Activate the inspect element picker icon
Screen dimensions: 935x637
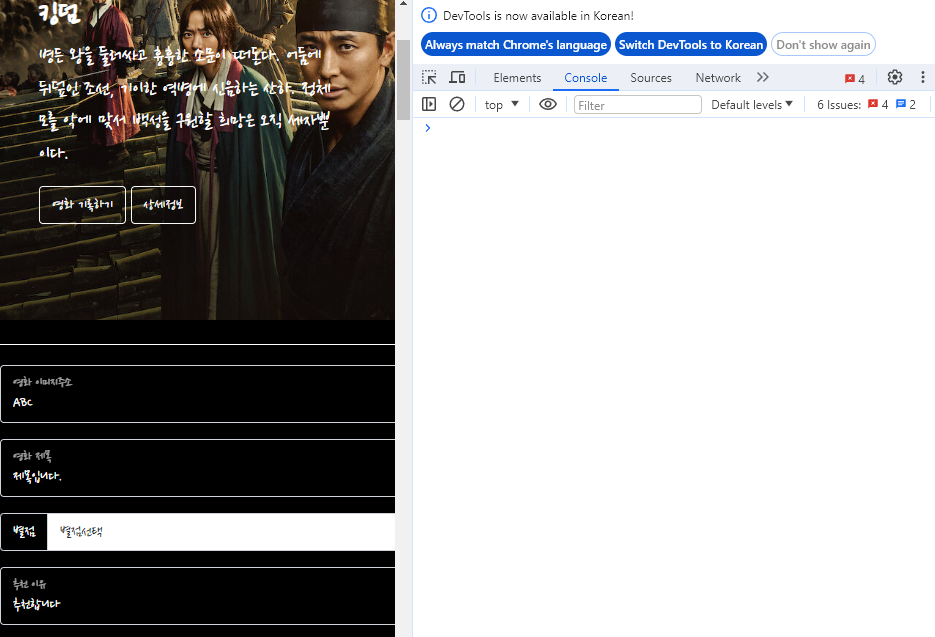(429, 78)
